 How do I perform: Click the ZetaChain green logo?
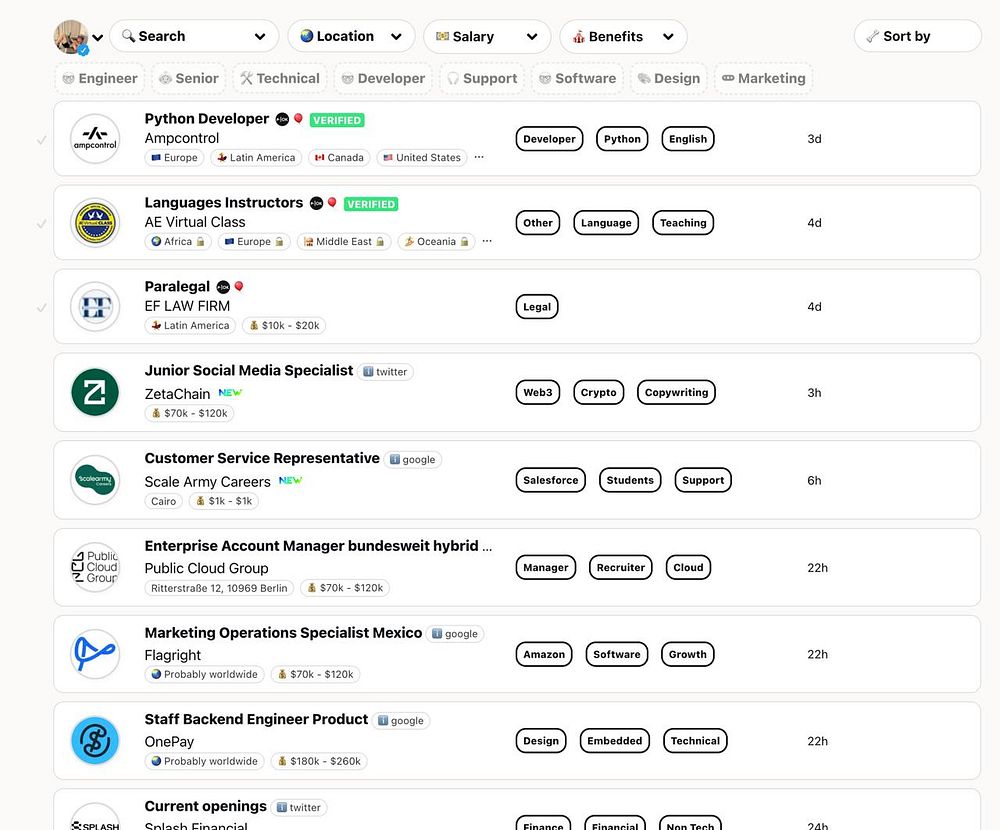click(x=95, y=393)
